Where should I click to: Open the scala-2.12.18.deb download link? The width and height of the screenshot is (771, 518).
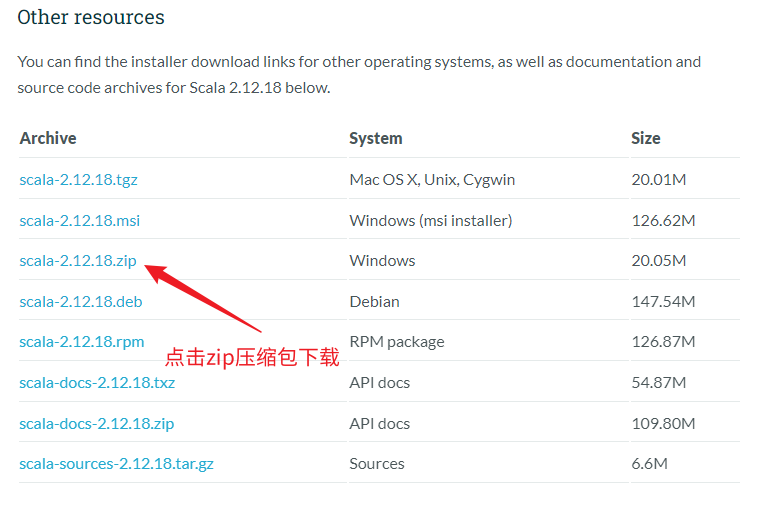[x=83, y=301]
